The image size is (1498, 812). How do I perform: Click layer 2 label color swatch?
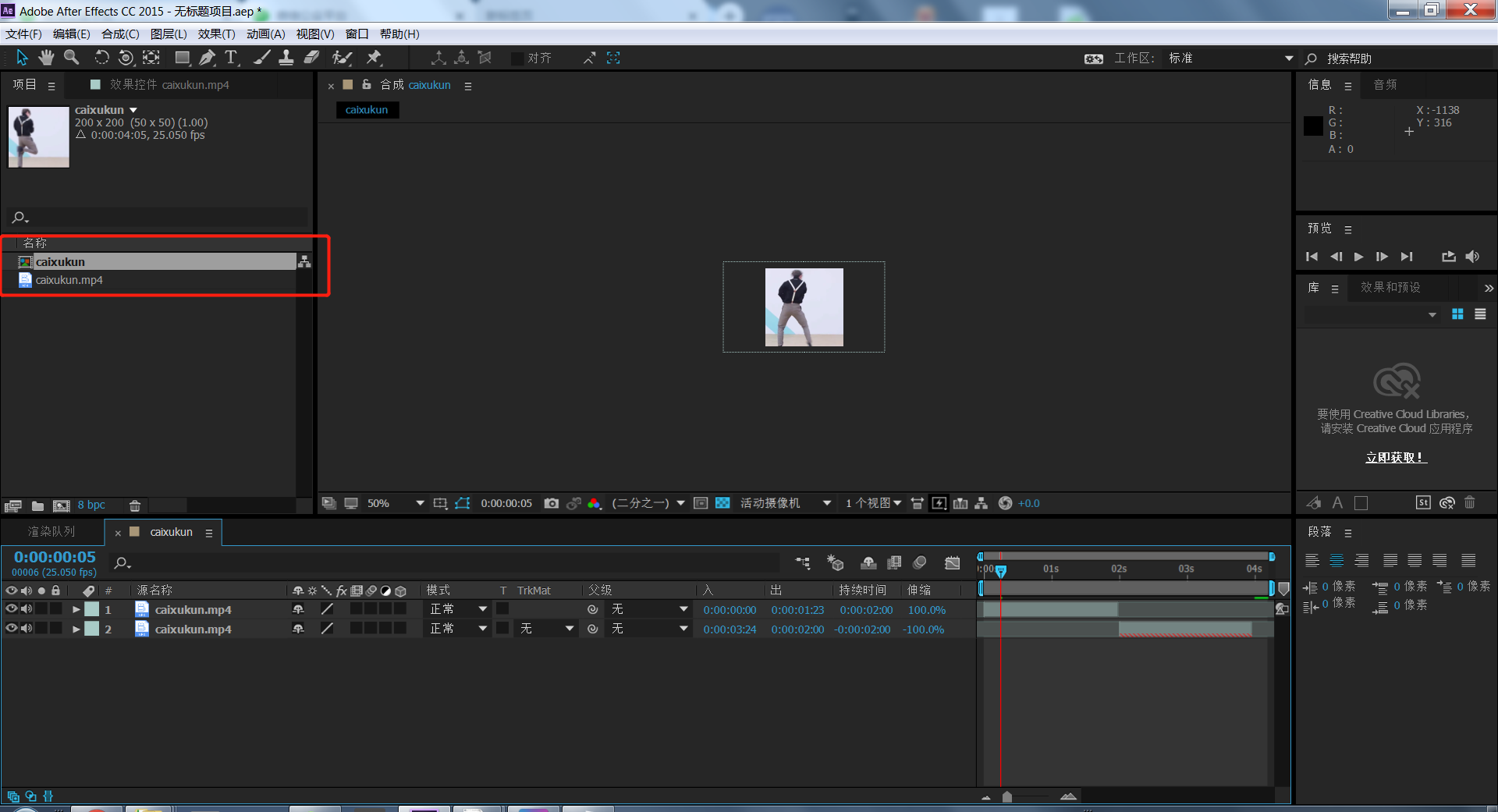pos(91,629)
